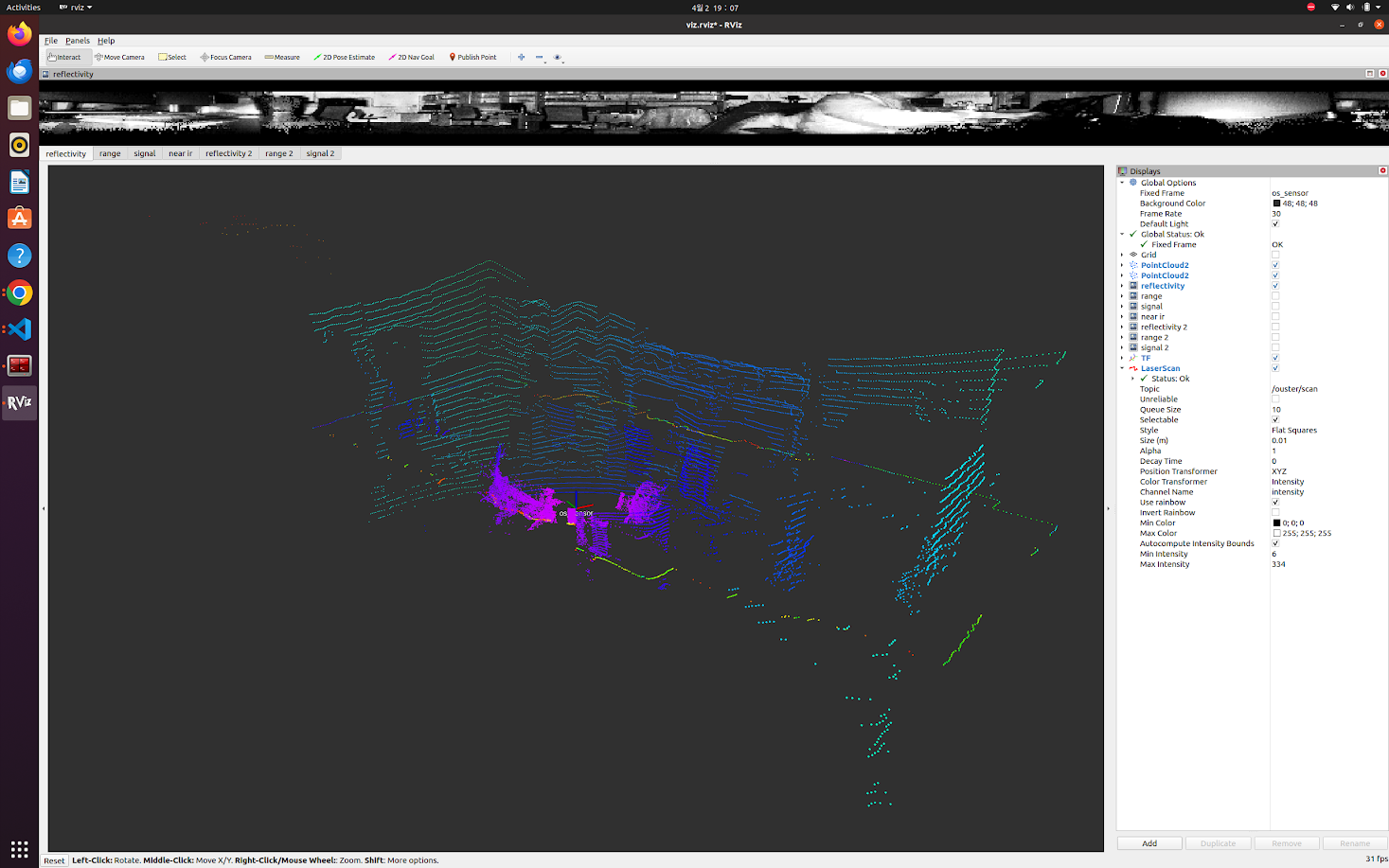
Task: Open the eye toolbar options icon
Action: click(558, 58)
